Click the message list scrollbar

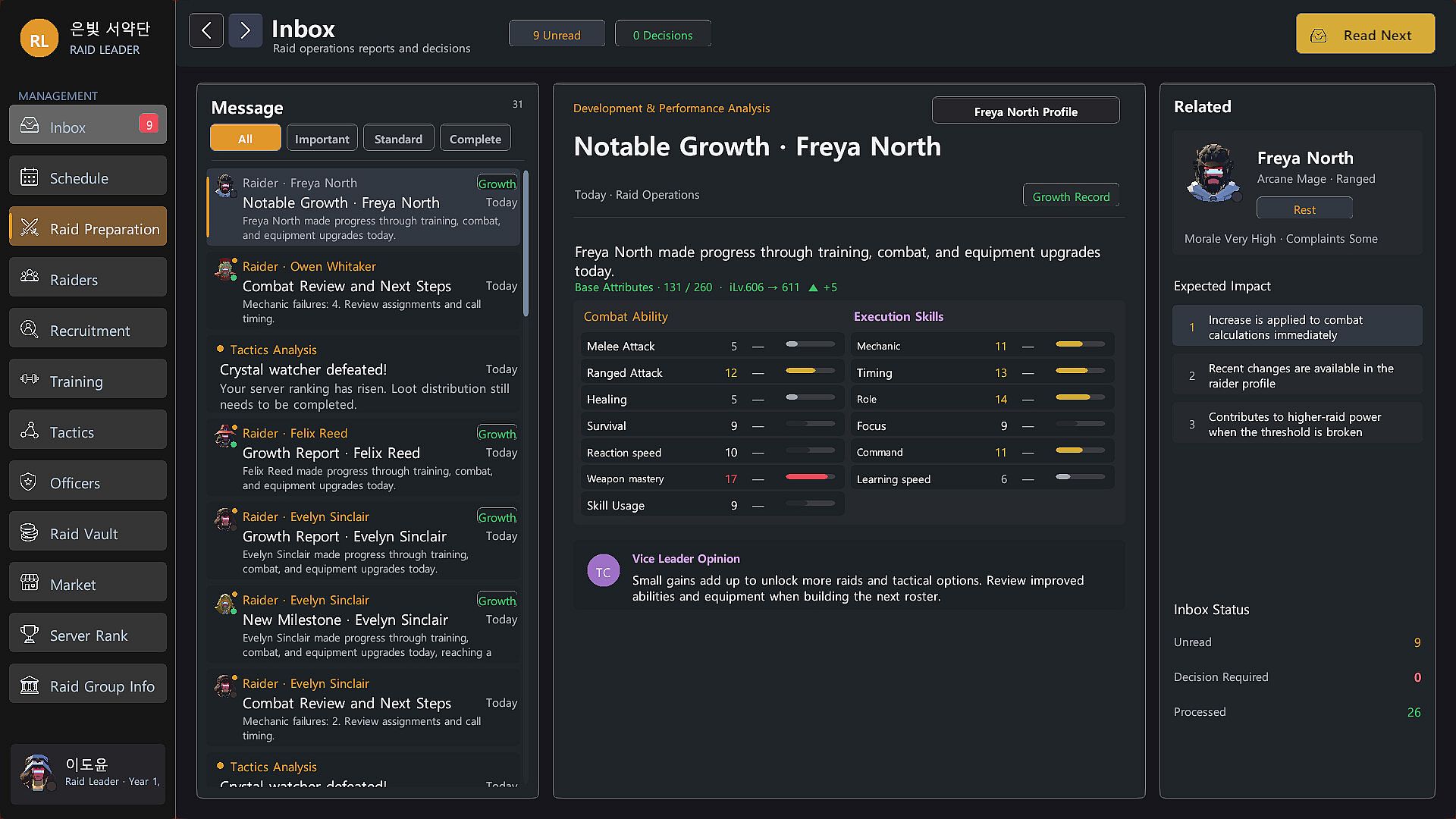[x=526, y=243]
